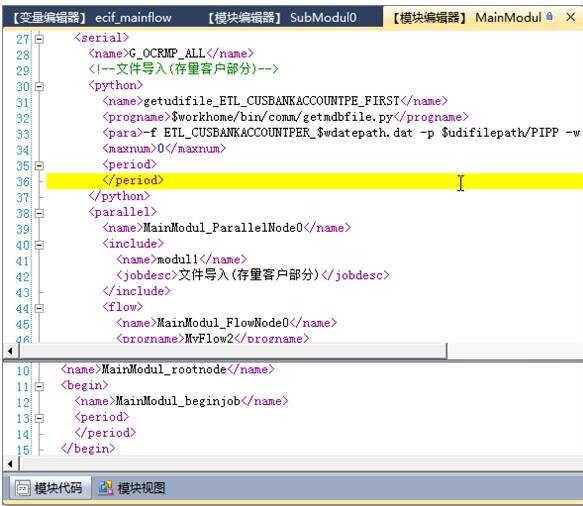Collapse the period fold marker on line 35
Screen dimensions: 583x506
tap(39, 165)
